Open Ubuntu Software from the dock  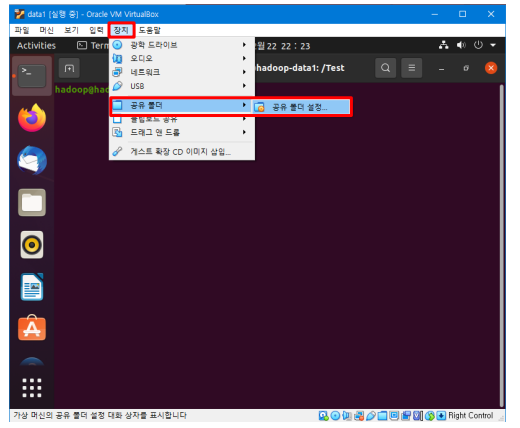click(32, 328)
